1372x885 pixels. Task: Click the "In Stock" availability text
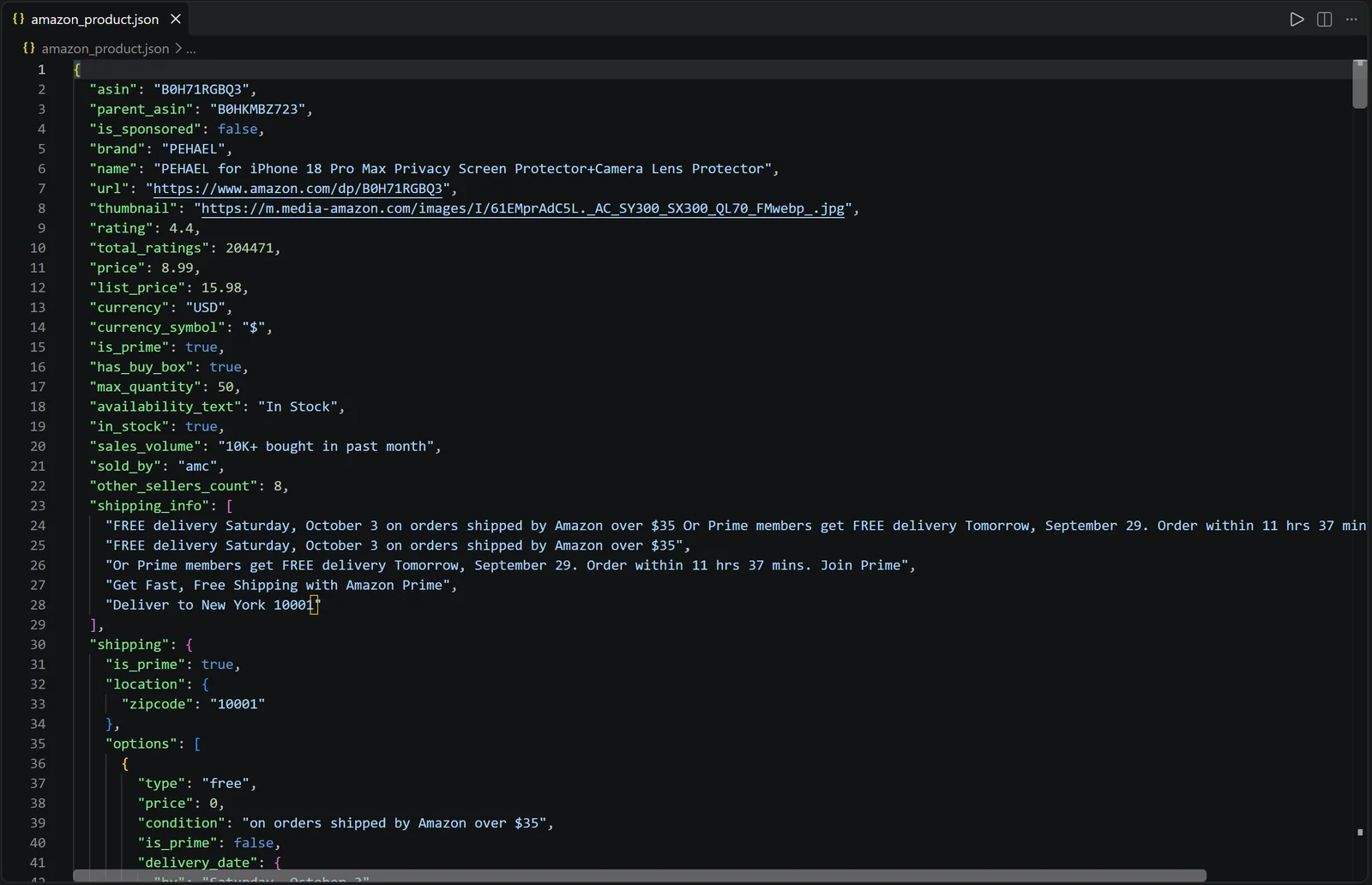pyautogui.click(x=298, y=406)
